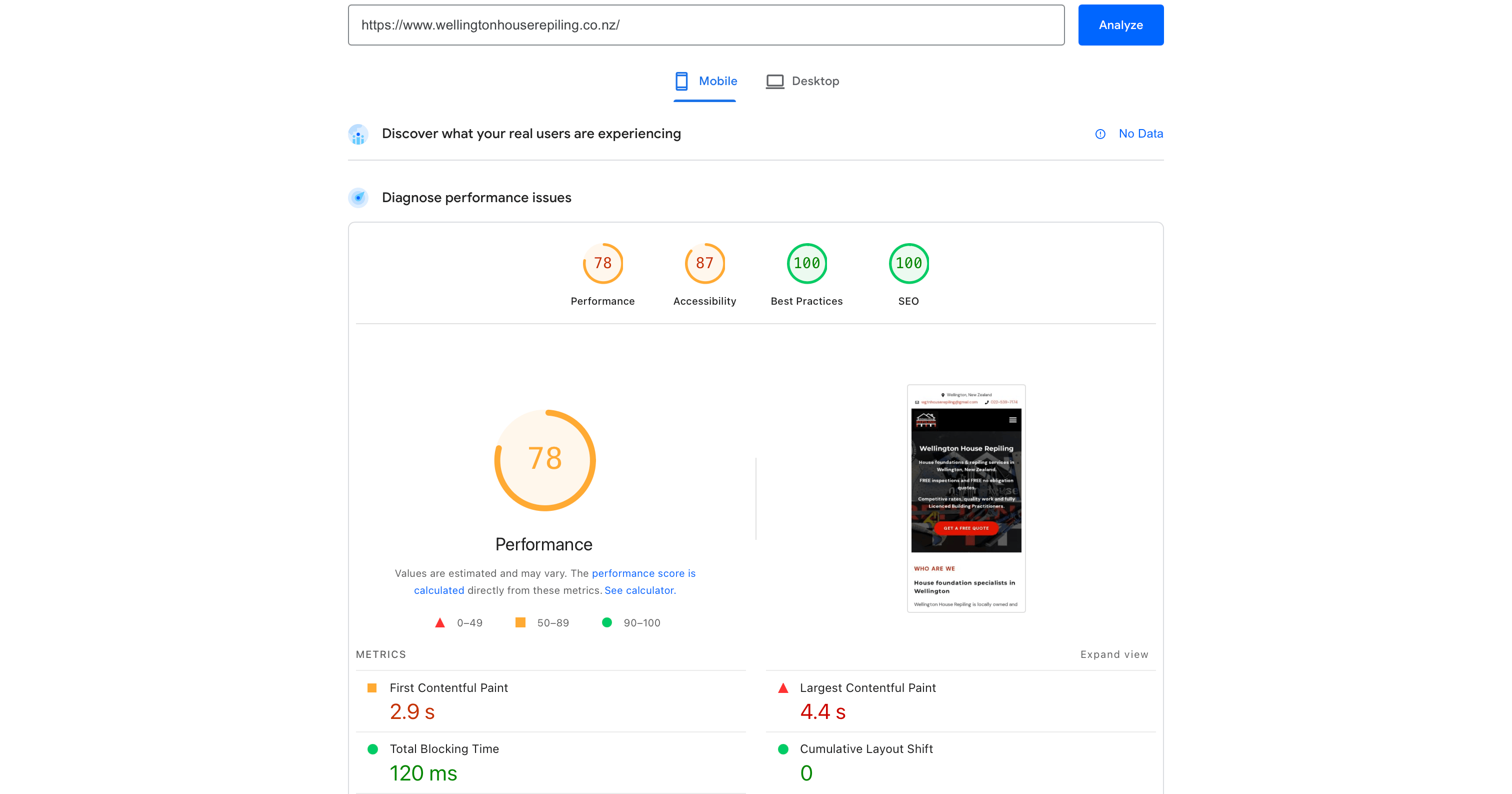
Task: Select the Accessibility score gauge showing 87
Action: click(704, 264)
